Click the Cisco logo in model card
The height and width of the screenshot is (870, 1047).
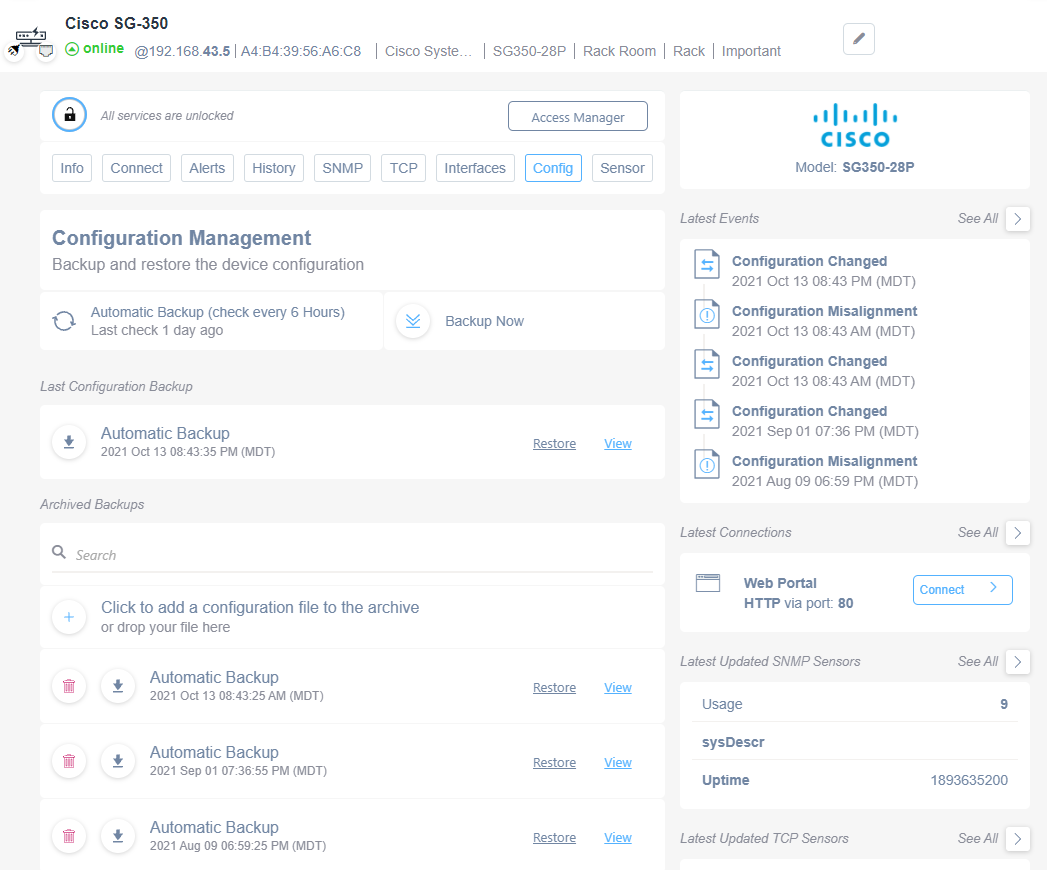[x=855, y=125]
